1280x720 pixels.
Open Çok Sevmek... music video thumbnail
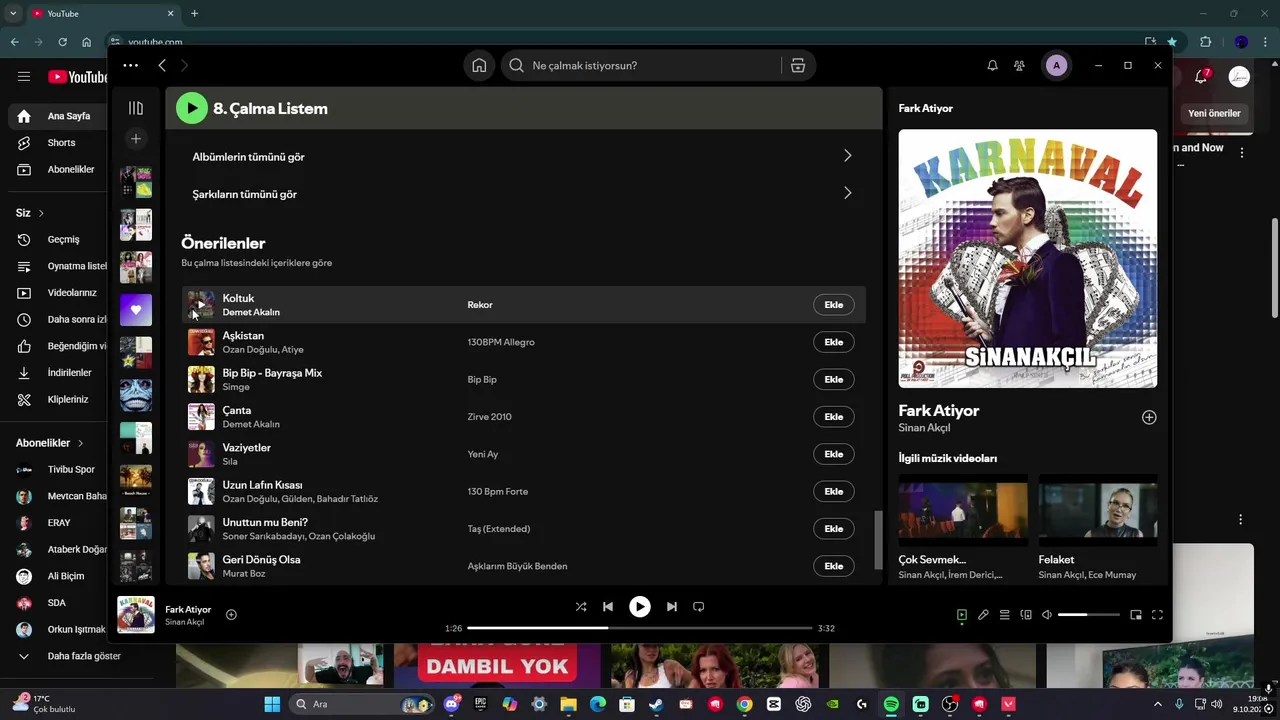(x=963, y=510)
